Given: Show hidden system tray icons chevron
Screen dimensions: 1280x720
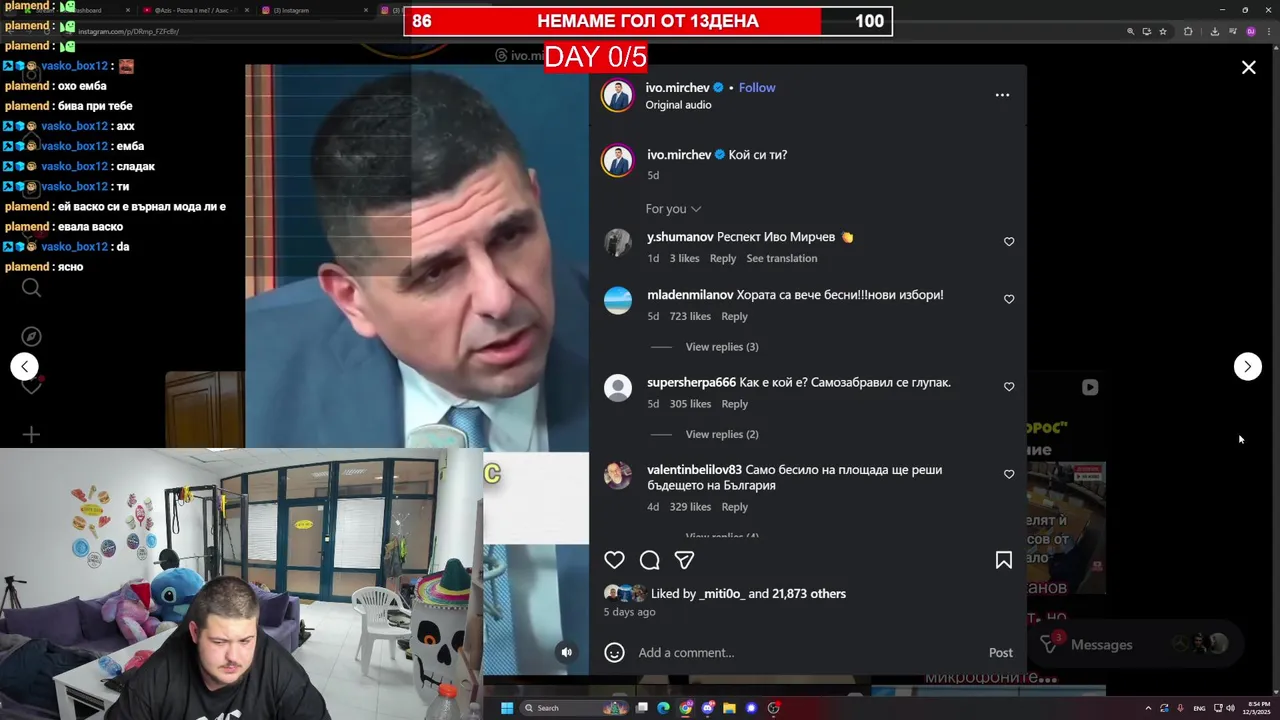Looking at the screenshot, I should tap(1148, 708).
